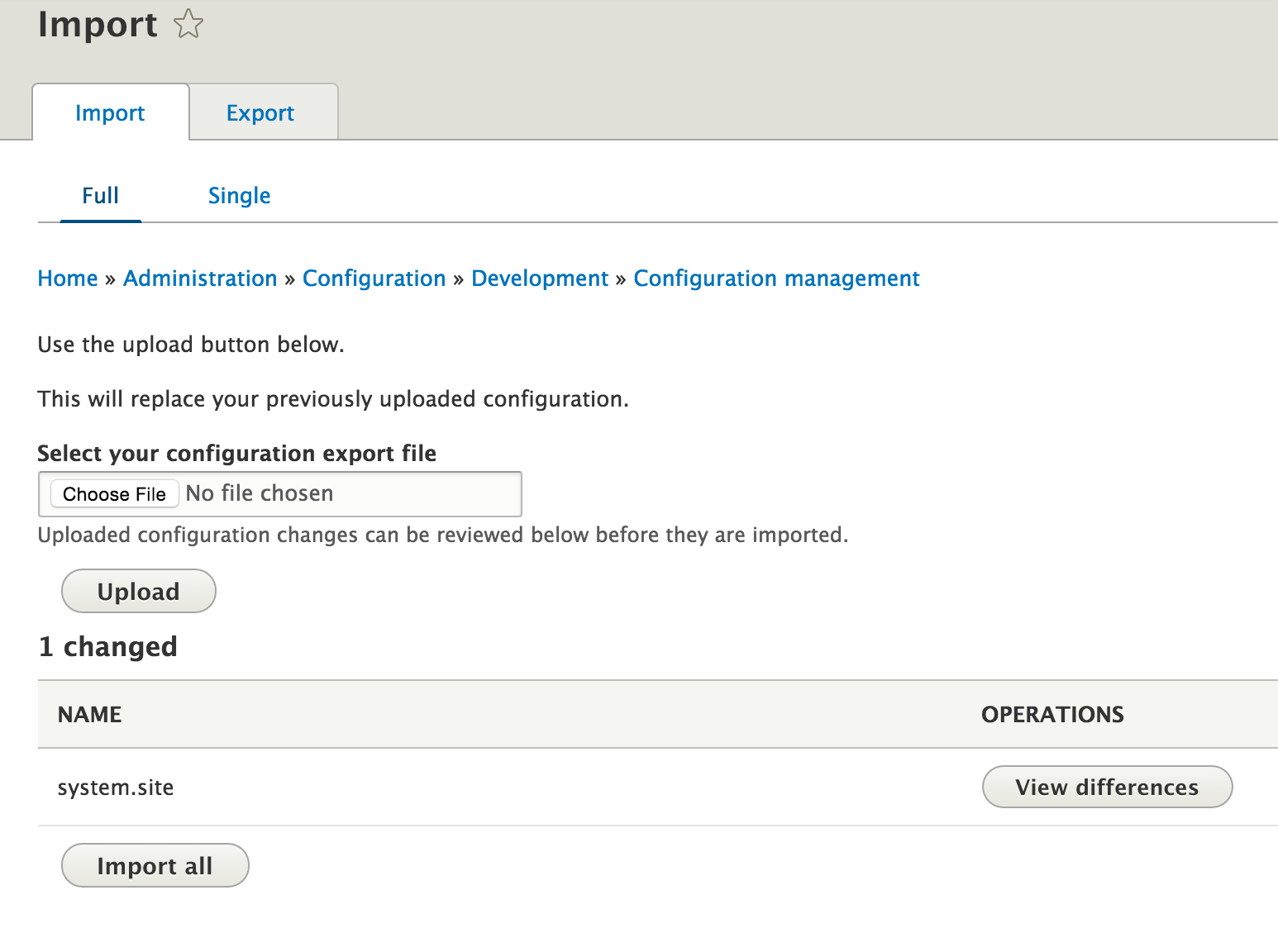Open the Configuration breadcrumb link
The image size is (1278, 952).
pyautogui.click(x=374, y=278)
